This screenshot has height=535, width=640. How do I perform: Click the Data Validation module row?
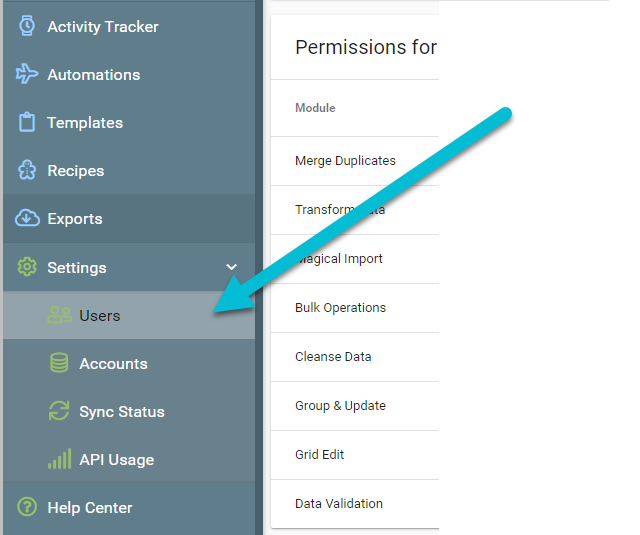pyautogui.click(x=355, y=504)
